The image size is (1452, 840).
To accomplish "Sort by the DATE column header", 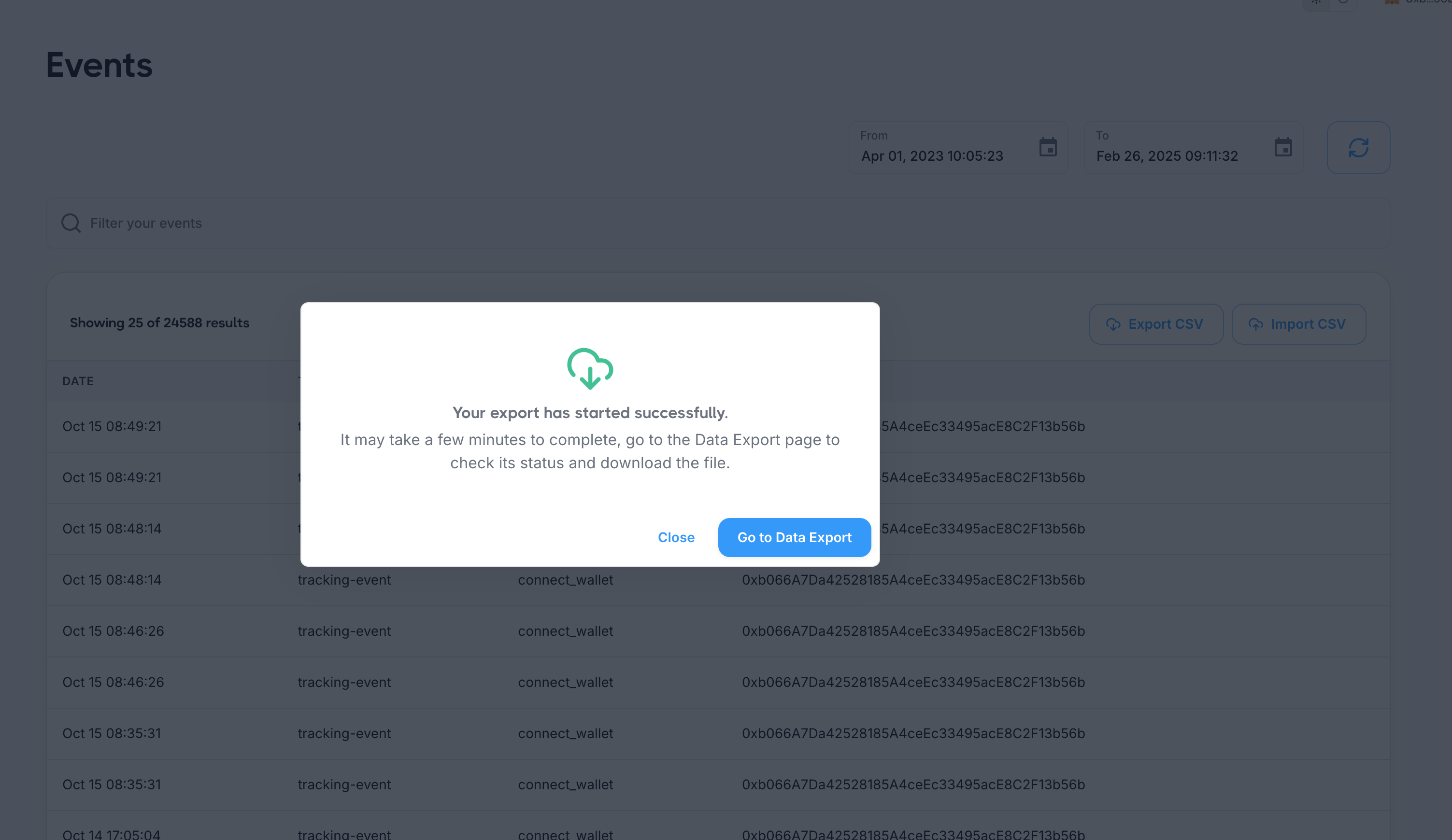I will [78, 381].
